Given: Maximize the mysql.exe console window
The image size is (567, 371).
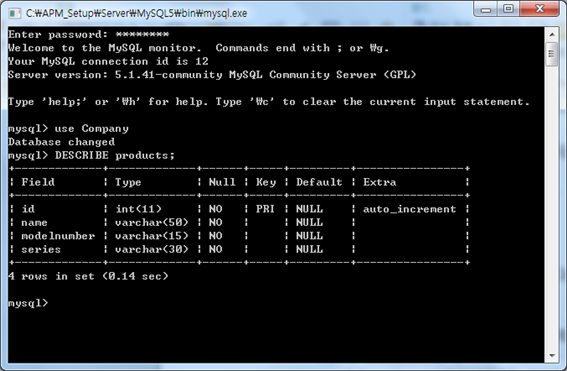Looking at the screenshot, I should (508, 9).
